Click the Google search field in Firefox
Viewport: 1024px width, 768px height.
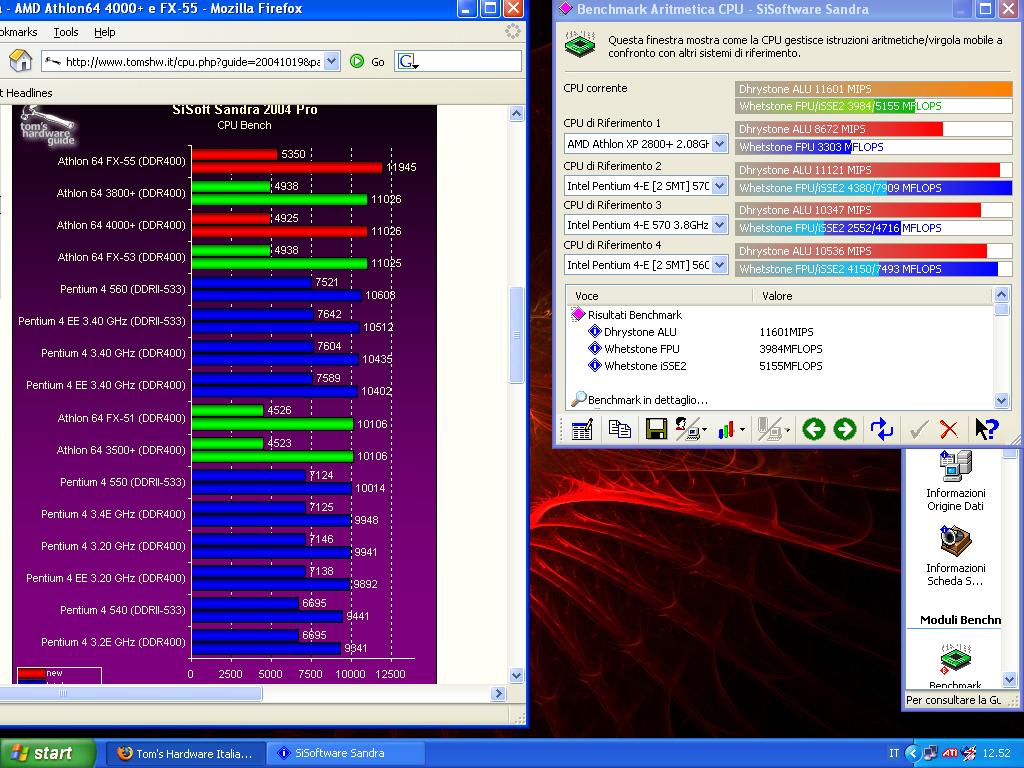(x=470, y=61)
